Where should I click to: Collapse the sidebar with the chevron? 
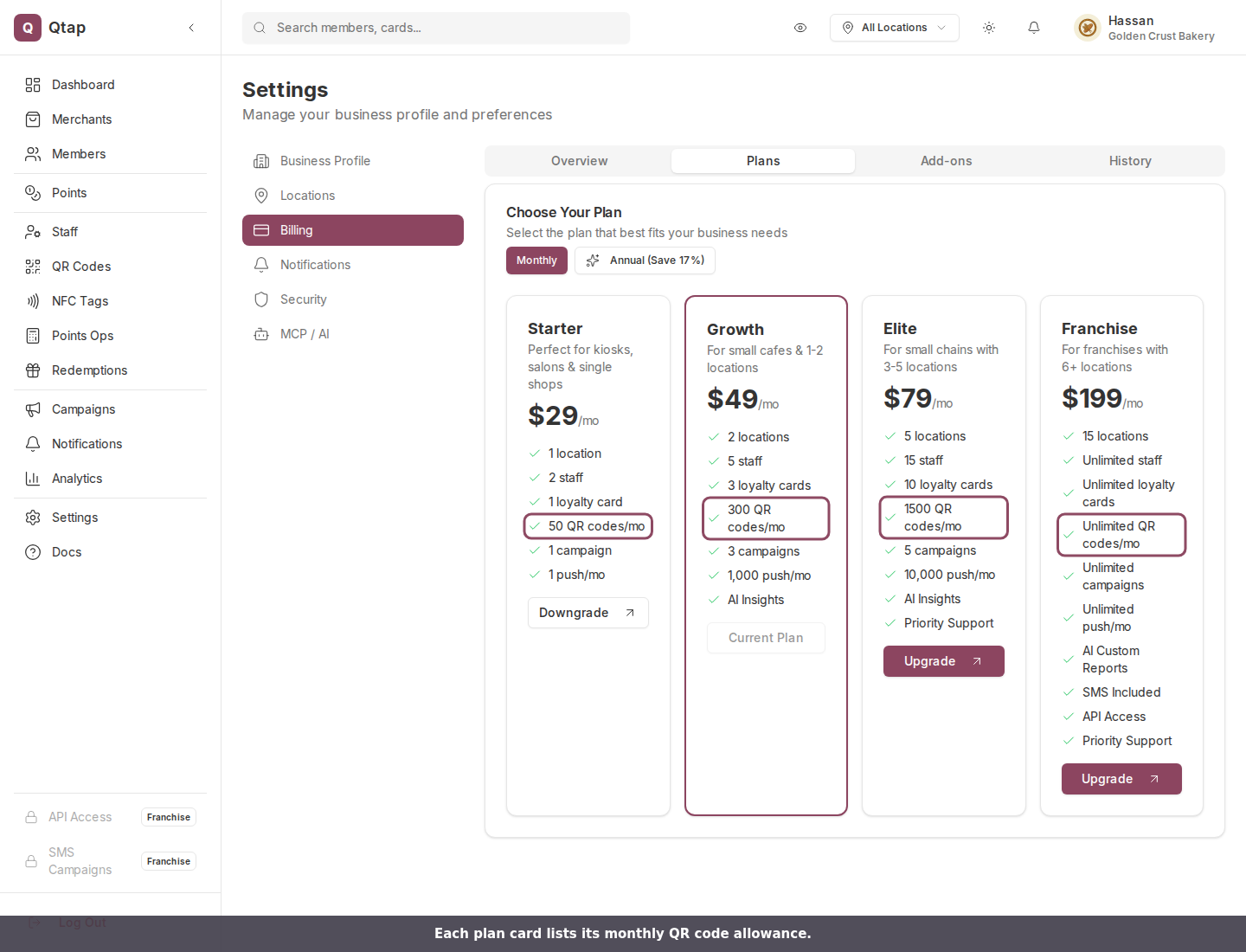click(191, 28)
